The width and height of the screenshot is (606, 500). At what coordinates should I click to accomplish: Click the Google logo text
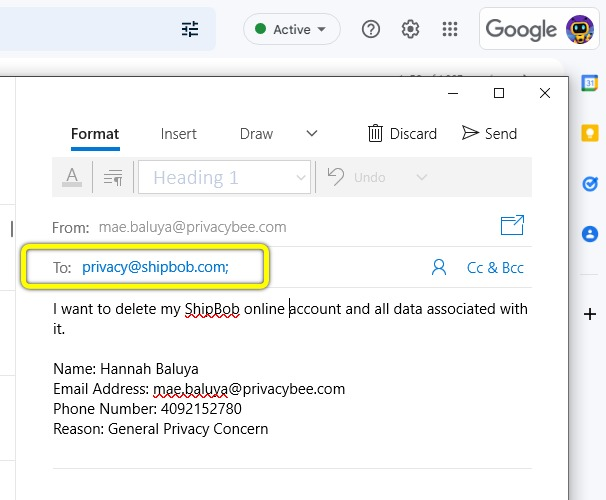(x=521, y=30)
